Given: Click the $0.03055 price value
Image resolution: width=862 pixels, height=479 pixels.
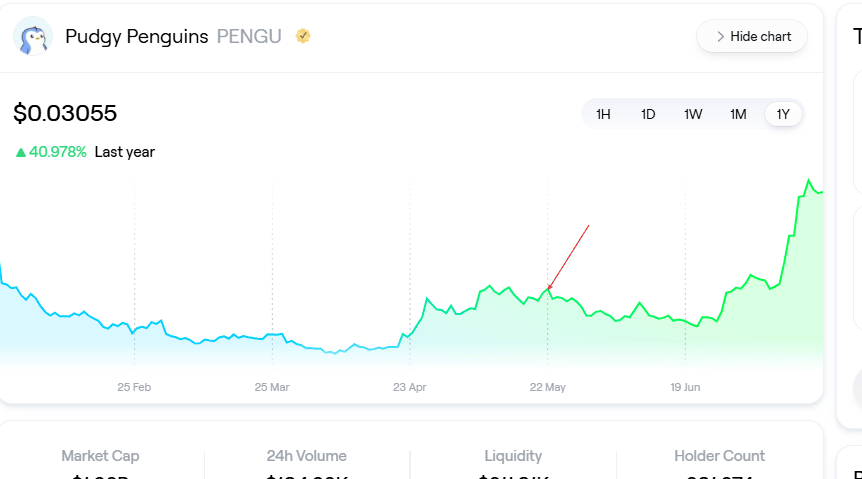Looking at the screenshot, I should point(65,113).
